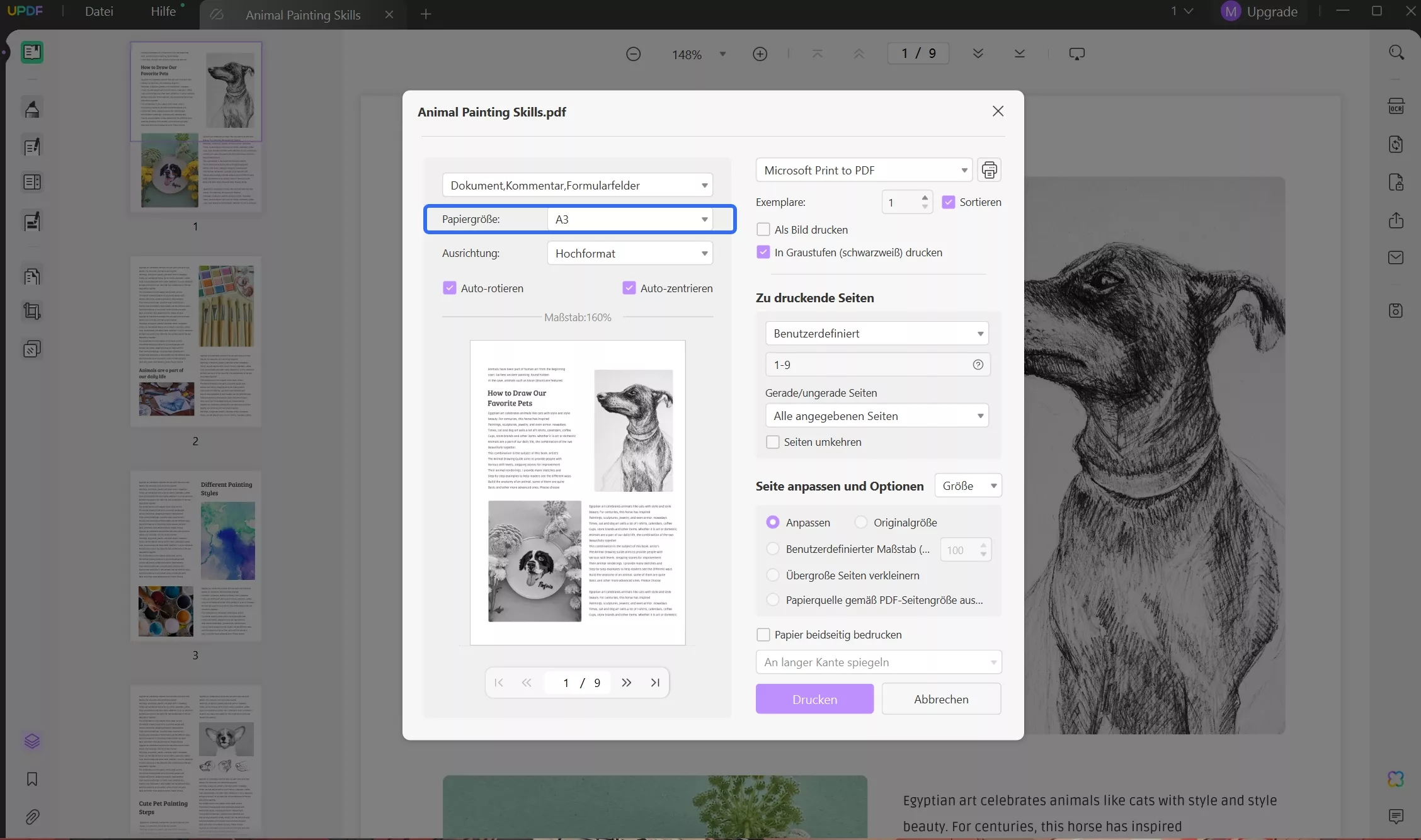Open the Microsoft Print to PDF printer dropdown
The image size is (1421, 840).
tap(864, 170)
